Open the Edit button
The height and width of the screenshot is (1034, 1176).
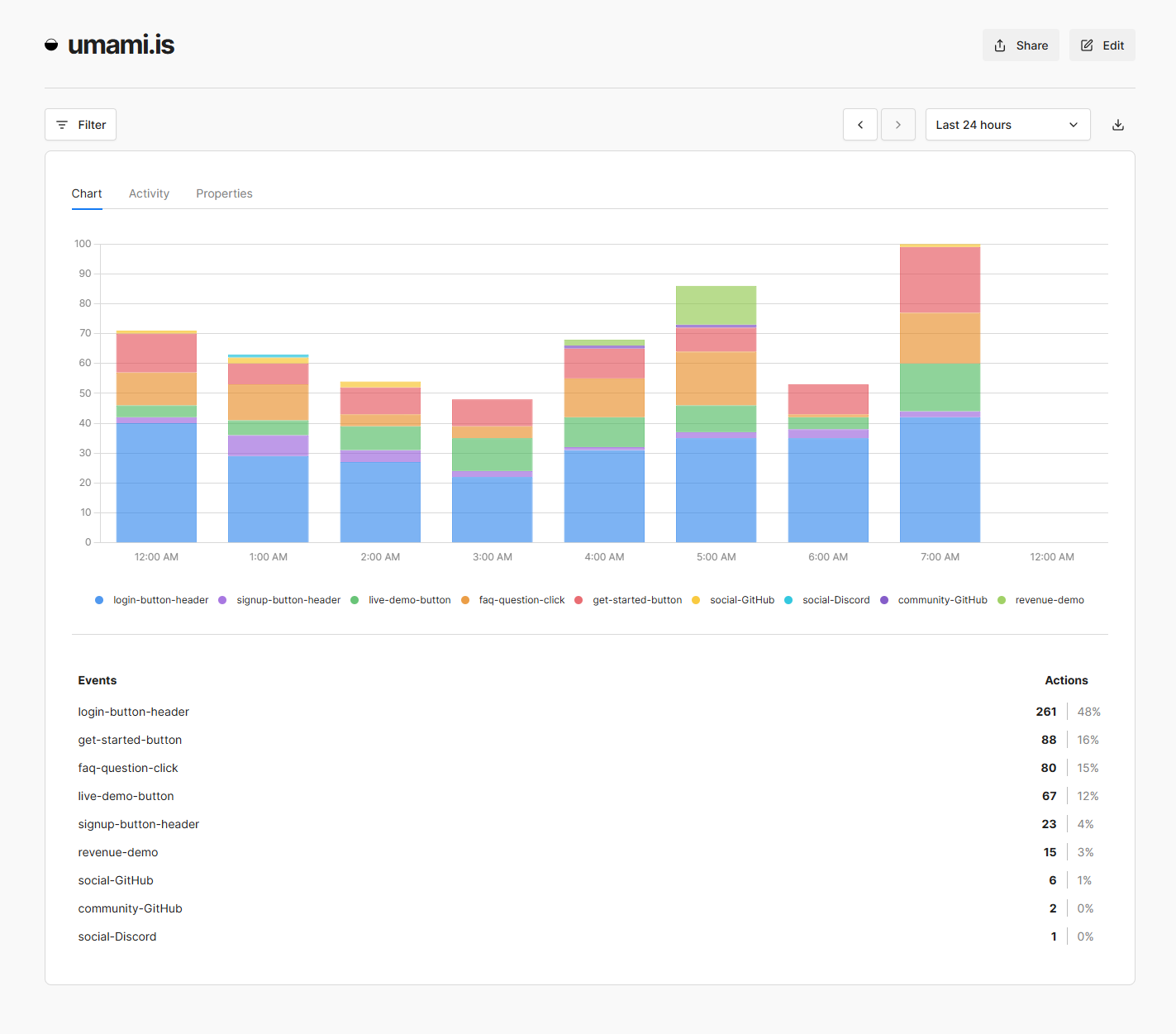point(1102,45)
